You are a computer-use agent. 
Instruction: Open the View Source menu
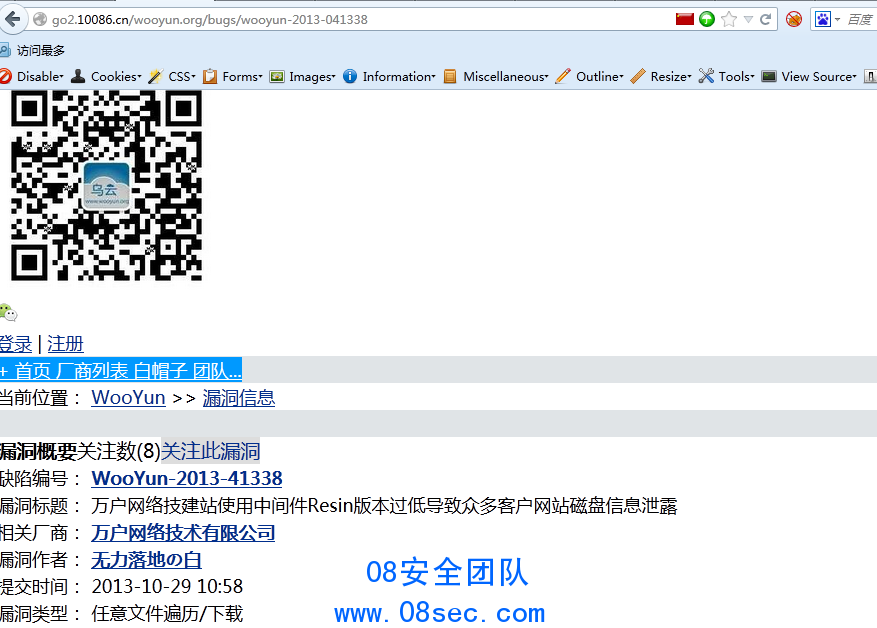click(x=809, y=76)
